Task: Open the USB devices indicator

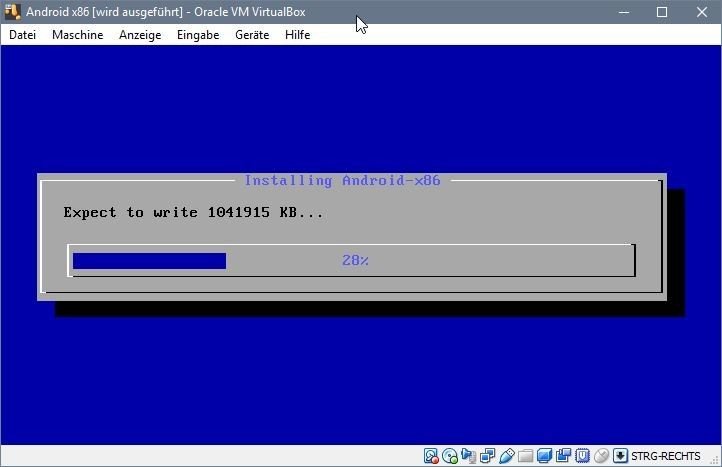Action: 507,456
